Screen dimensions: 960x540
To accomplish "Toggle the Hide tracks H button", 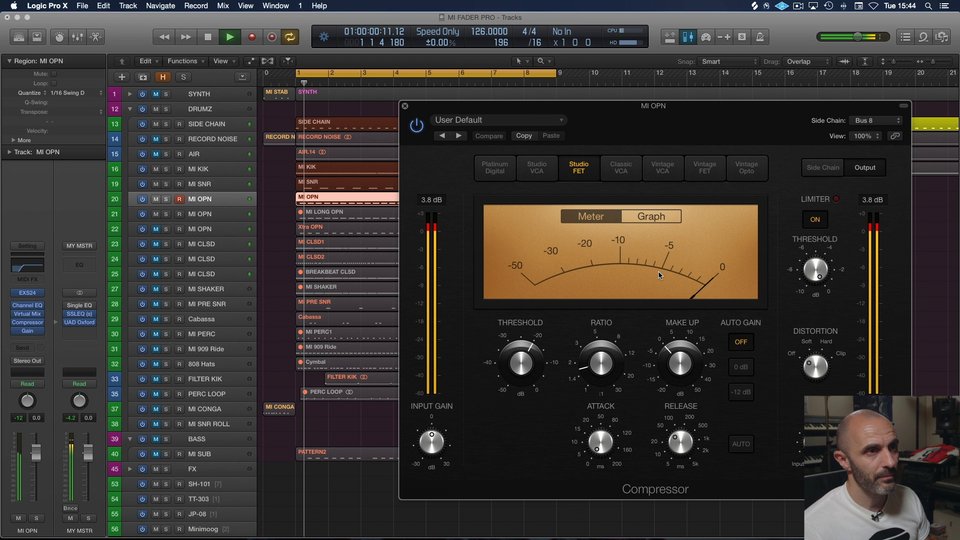I will point(163,77).
